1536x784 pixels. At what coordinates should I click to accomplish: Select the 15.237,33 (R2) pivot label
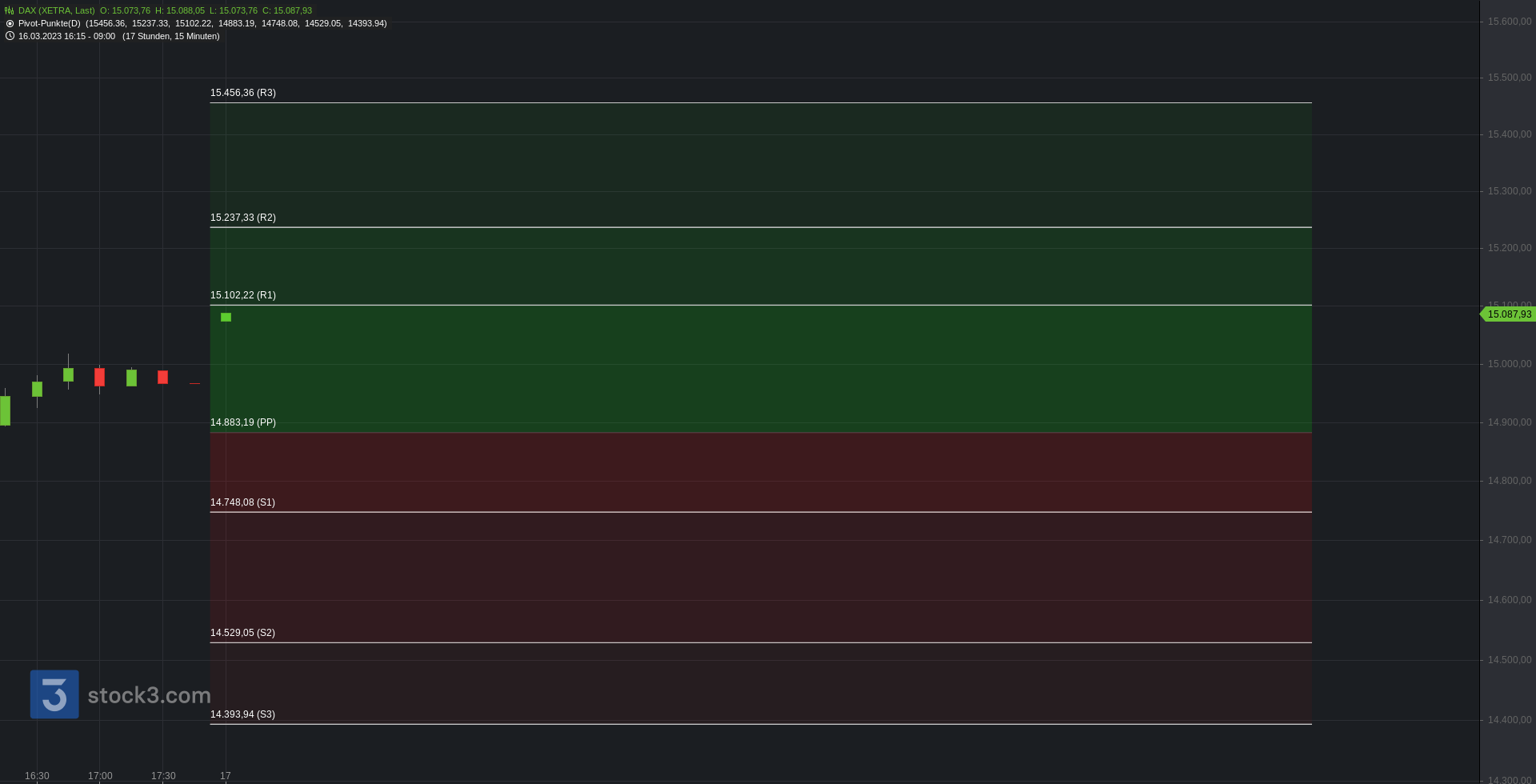click(243, 218)
